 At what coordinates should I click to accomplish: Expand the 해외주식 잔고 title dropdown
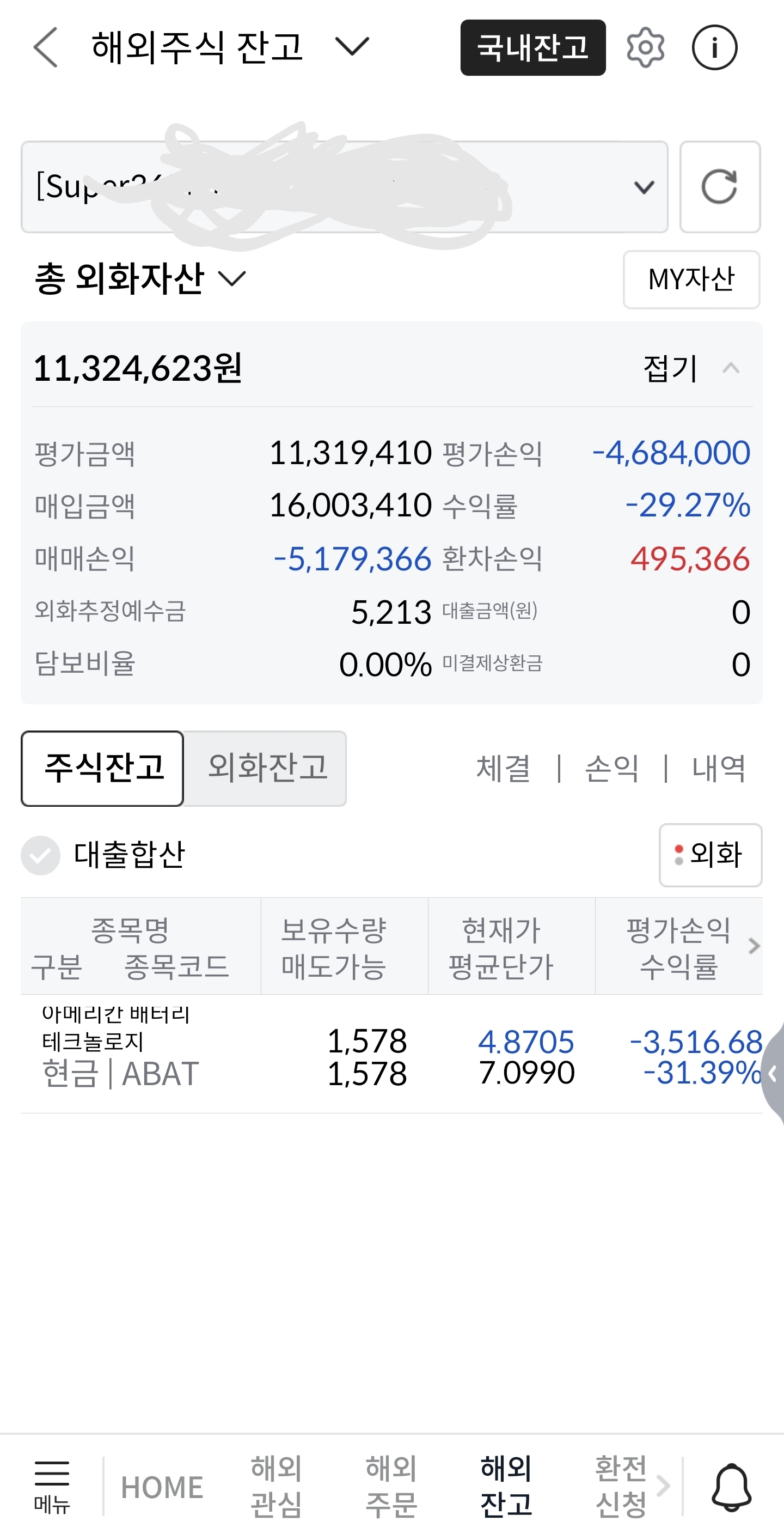(x=351, y=47)
